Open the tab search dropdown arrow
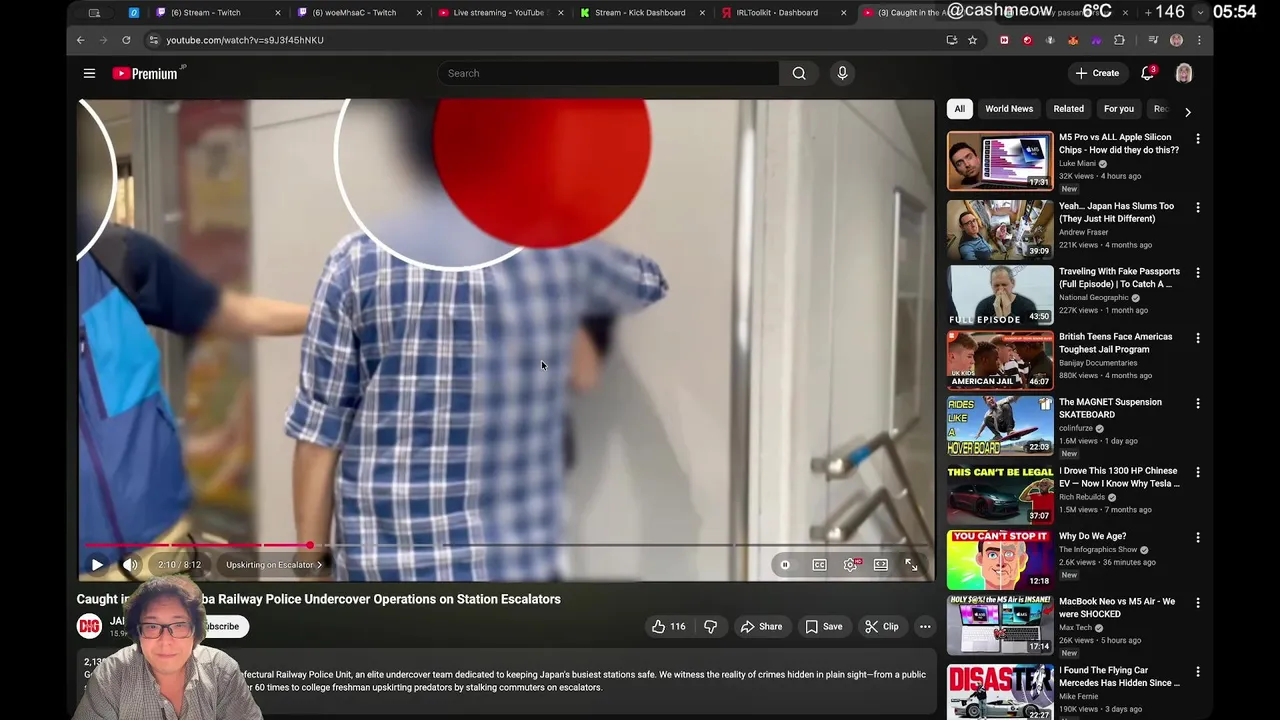This screenshot has width=1280, height=720. click(x=1200, y=12)
